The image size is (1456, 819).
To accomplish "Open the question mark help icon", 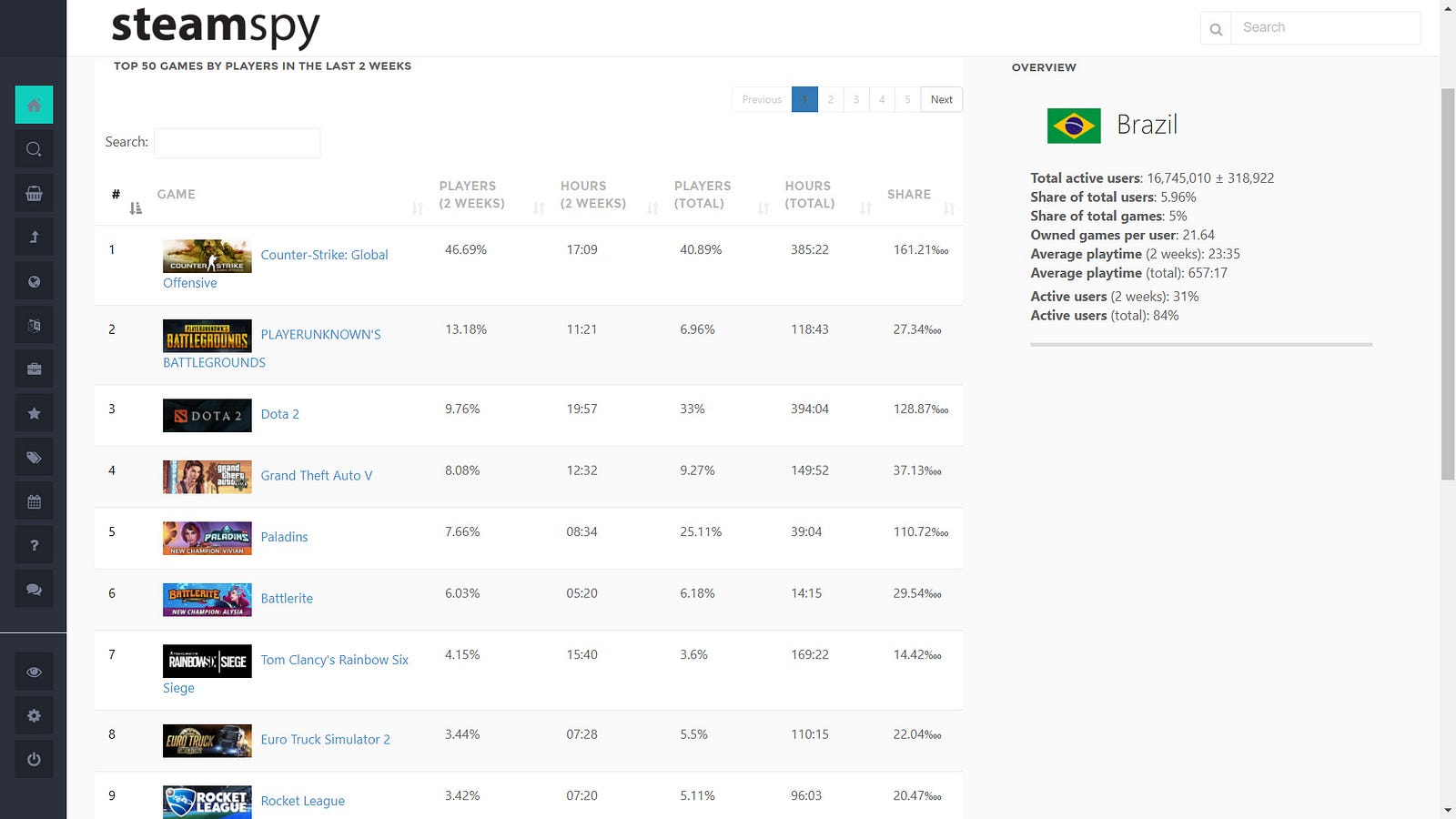I will pyautogui.click(x=34, y=545).
